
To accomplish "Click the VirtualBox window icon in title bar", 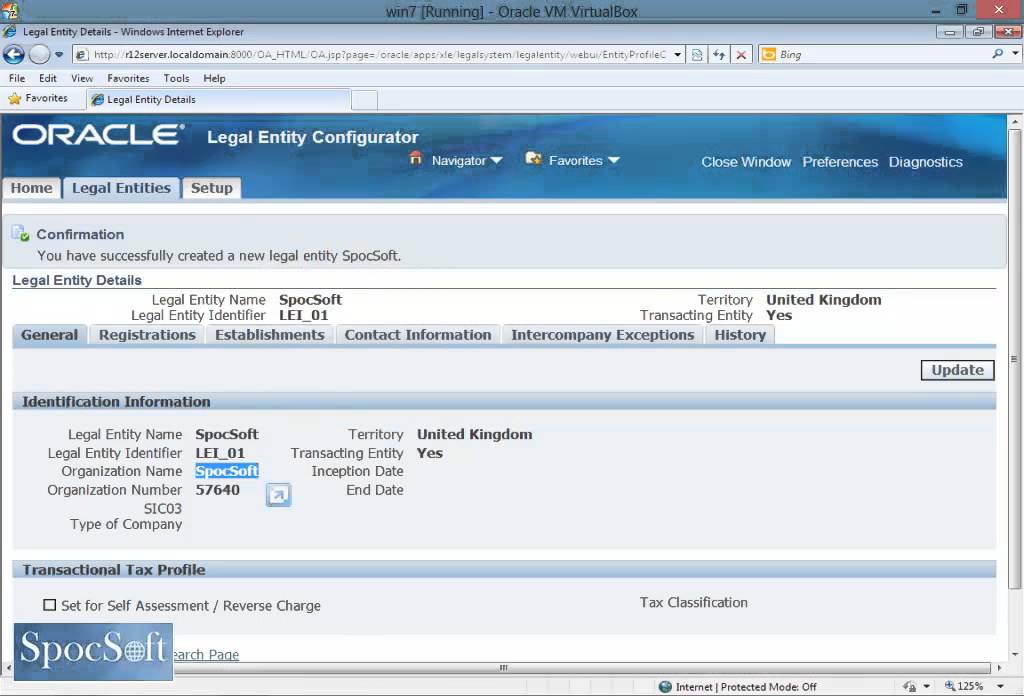I will click(9, 10).
